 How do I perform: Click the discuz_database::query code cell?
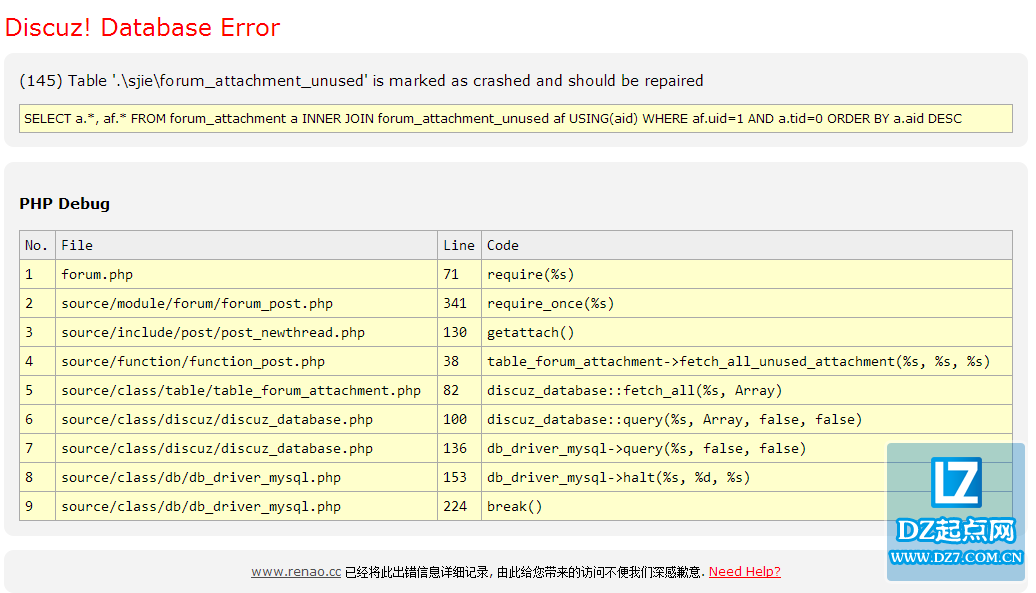(x=747, y=419)
